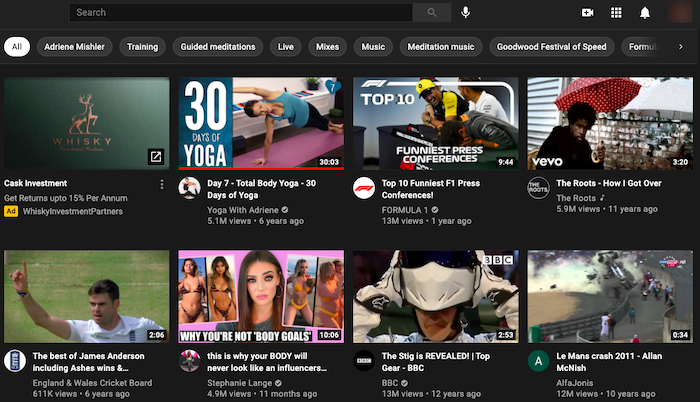Screen dimensions: 700x402
Task: Play The Roots vevo video thumbnail
Action: 610,123
